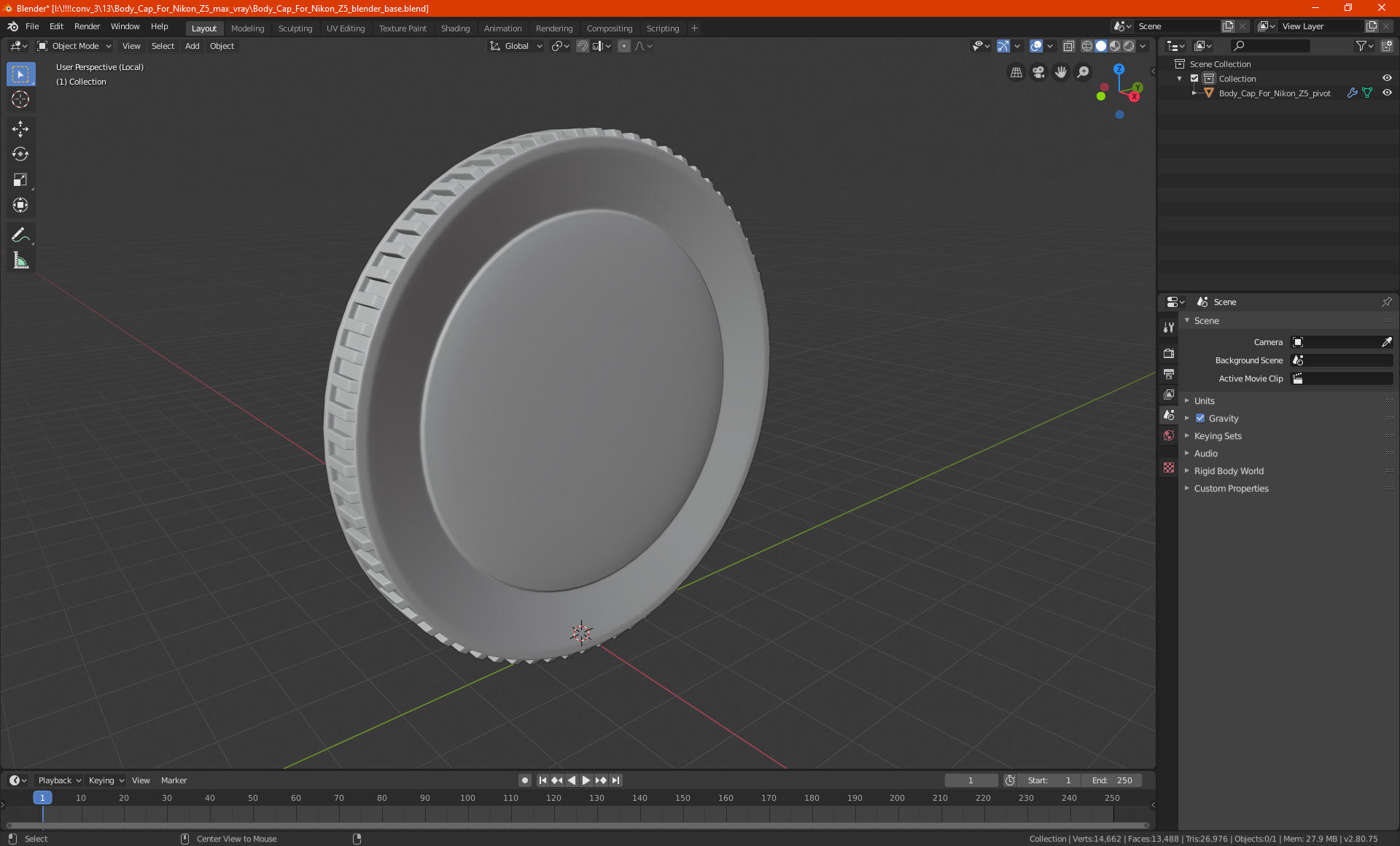The image size is (1400, 846).
Task: Switch to camera view icon
Action: click(1038, 72)
